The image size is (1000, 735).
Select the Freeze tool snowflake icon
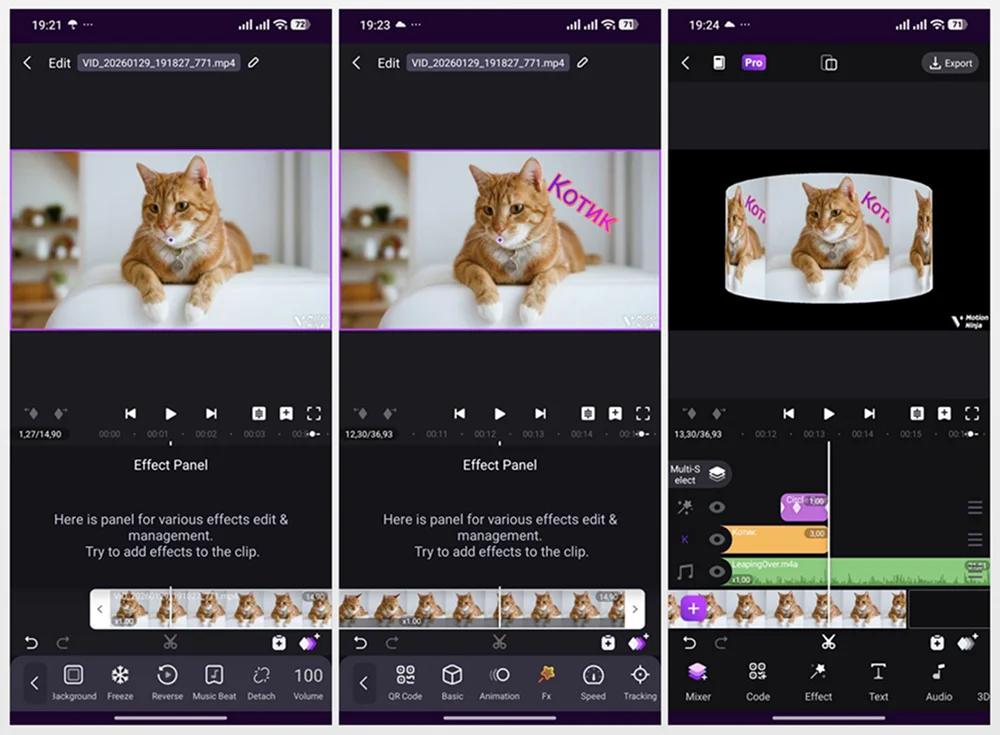pyautogui.click(x=120, y=676)
